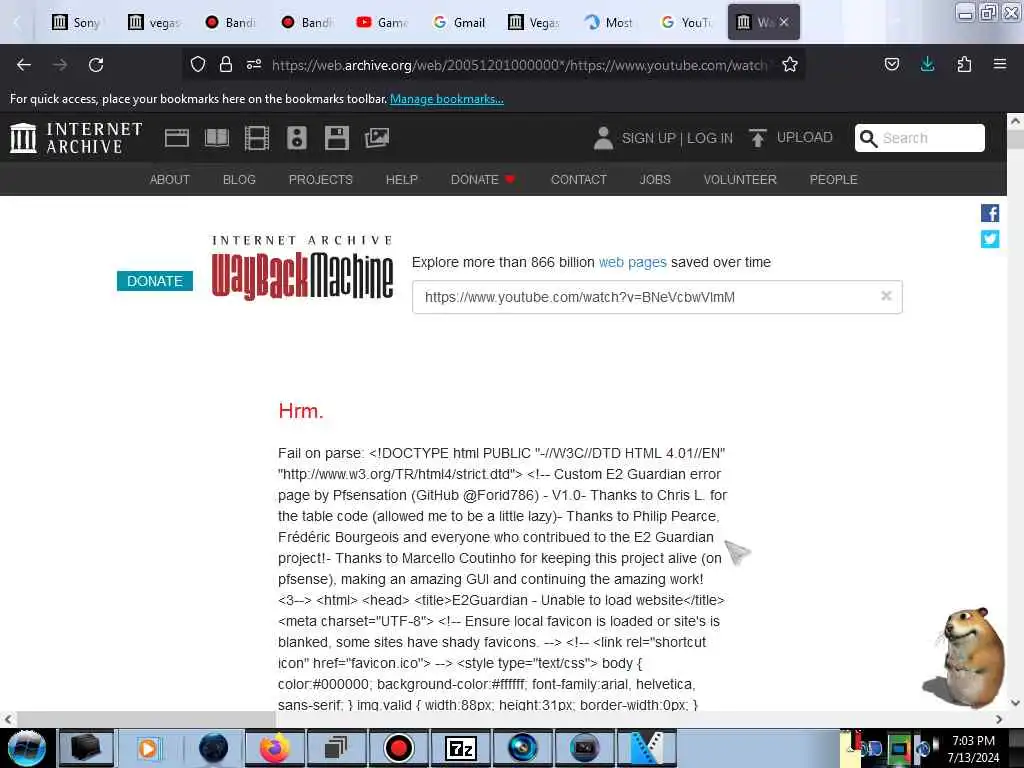Image resolution: width=1024 pixels, height=768 pixels.
Task: Open the tracking protection shield icon
Action: (198, 64)
